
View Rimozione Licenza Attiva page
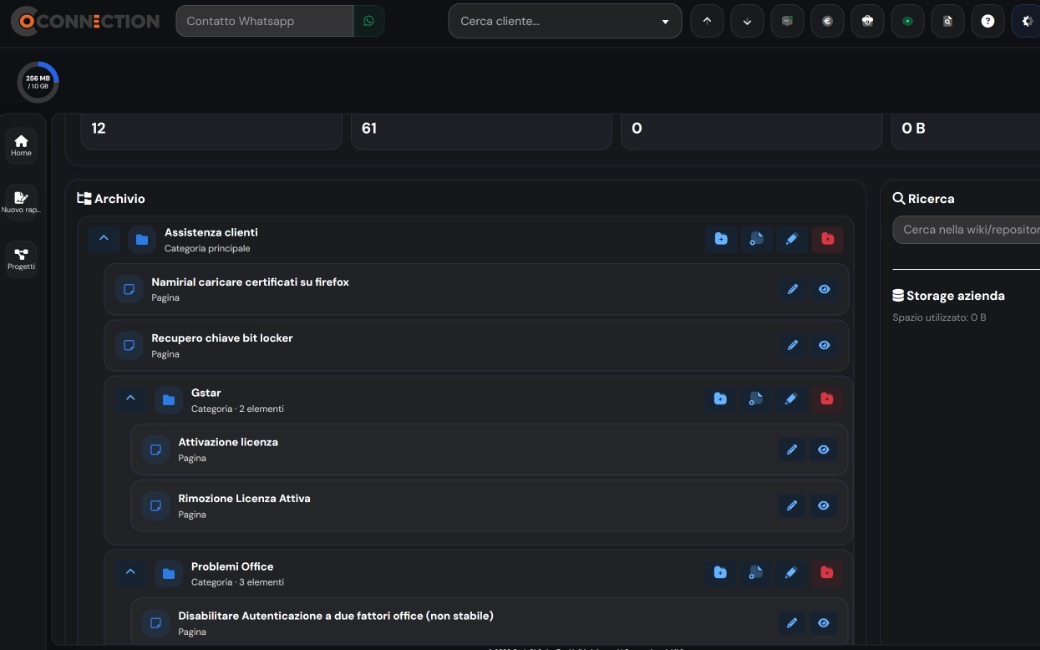point(824,505)
